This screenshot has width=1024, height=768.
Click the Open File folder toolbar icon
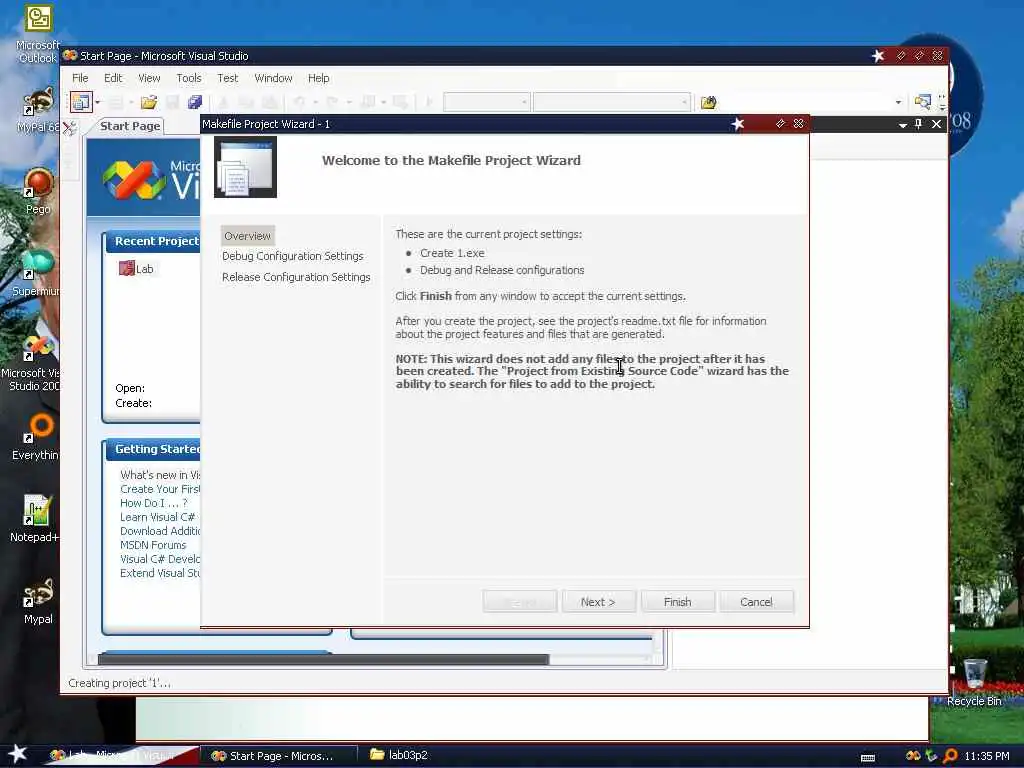coord(149,102)
